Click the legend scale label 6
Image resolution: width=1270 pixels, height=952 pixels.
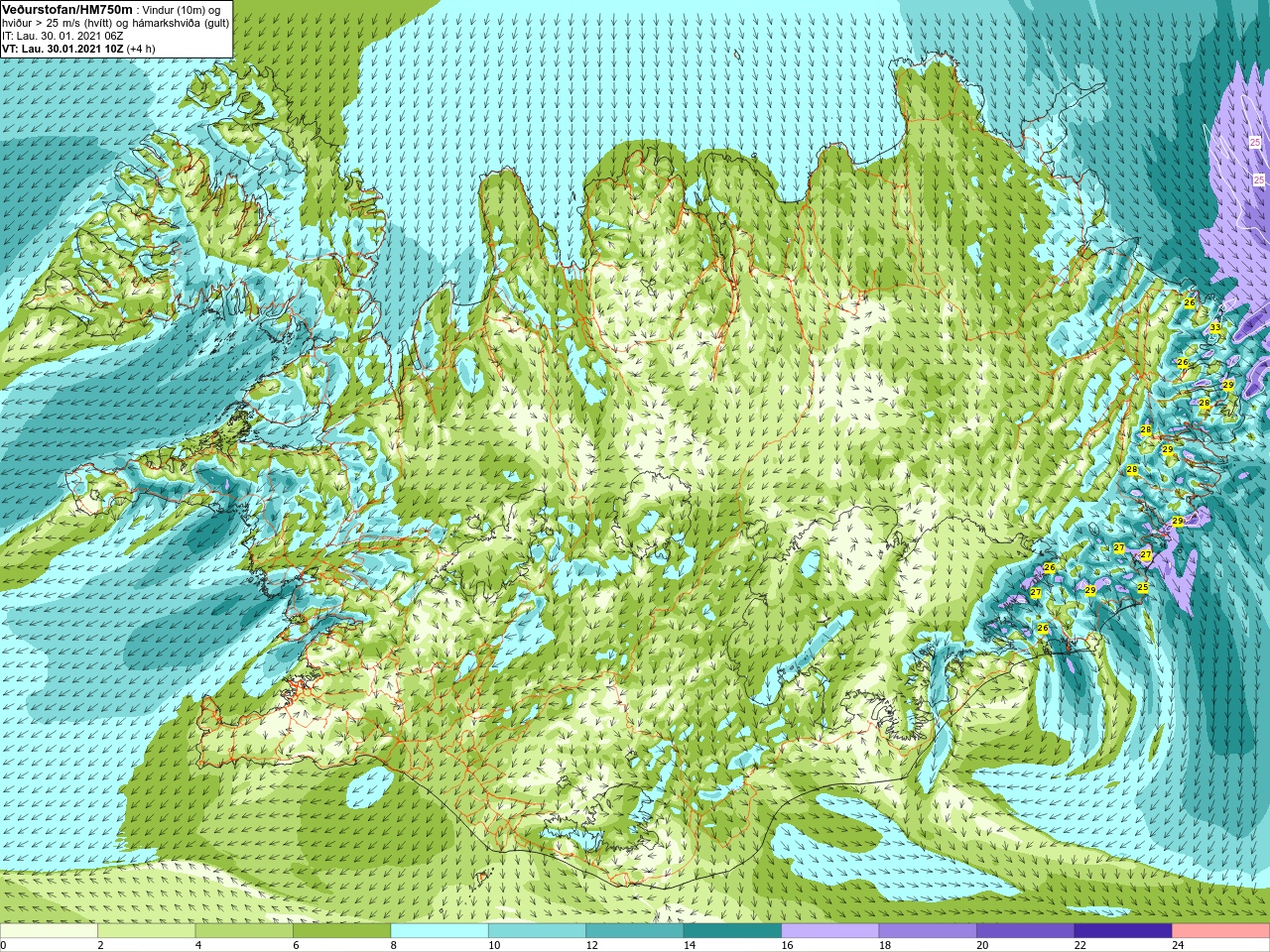pyautogui.click(x=296, y=946)
